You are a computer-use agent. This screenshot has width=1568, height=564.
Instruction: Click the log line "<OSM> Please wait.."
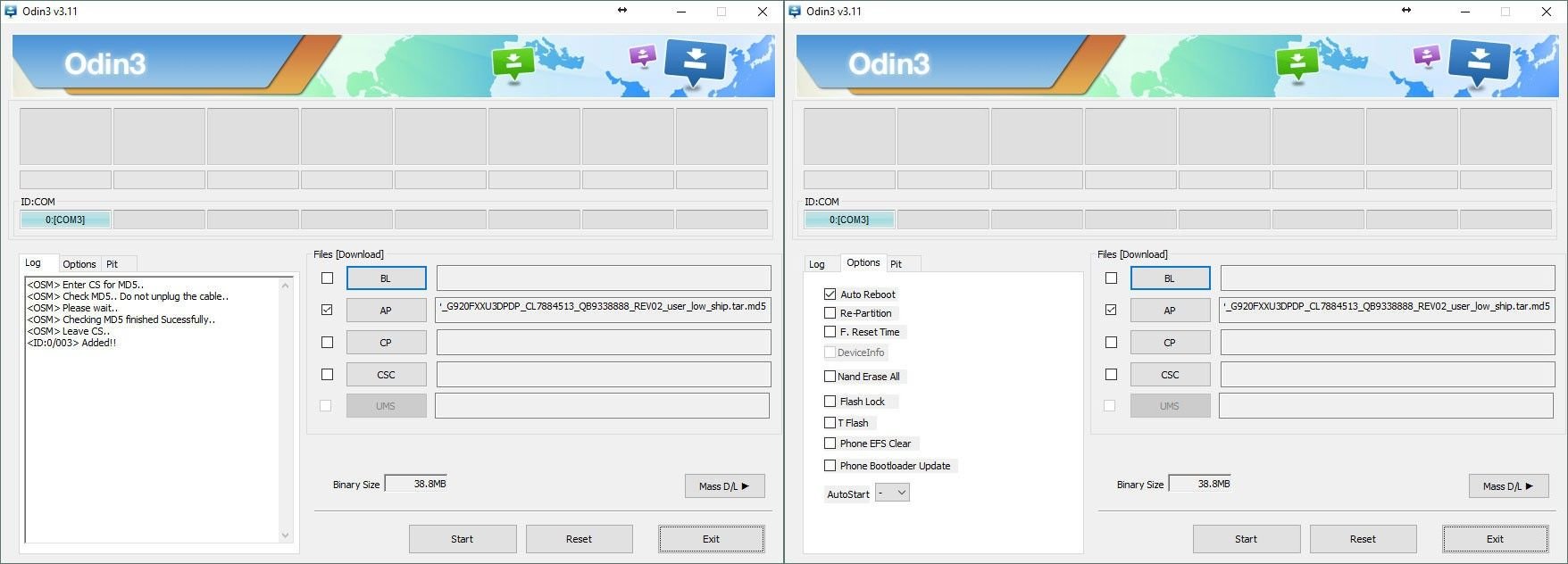72,308
